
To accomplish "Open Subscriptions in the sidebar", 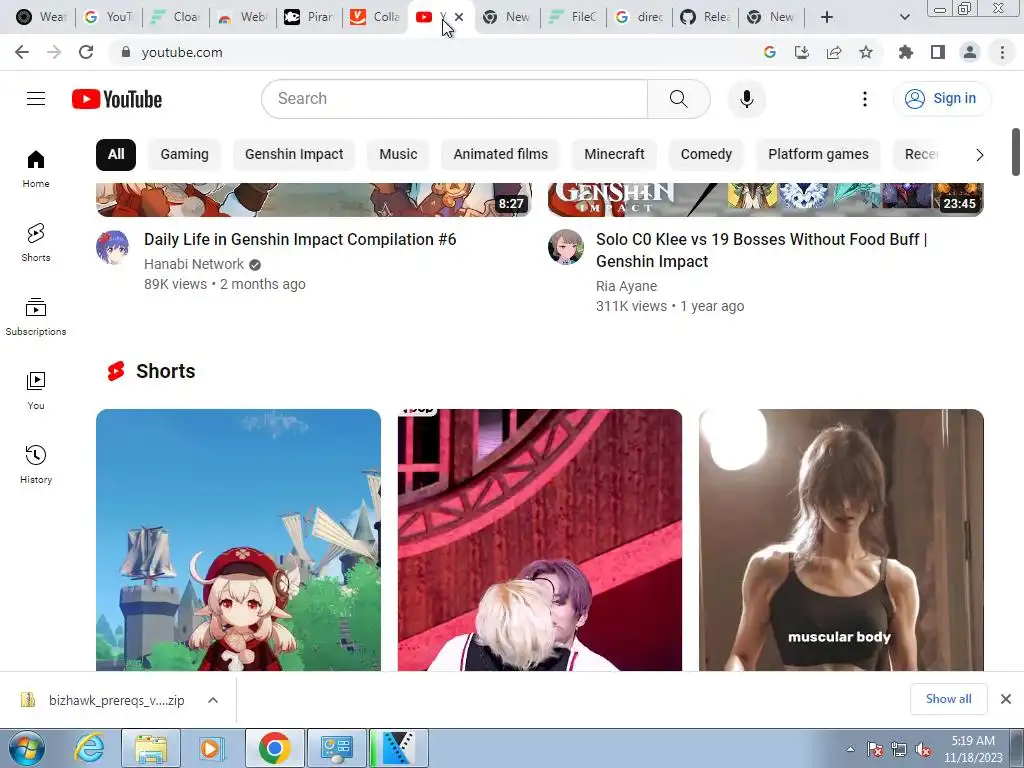I will 36,317.
